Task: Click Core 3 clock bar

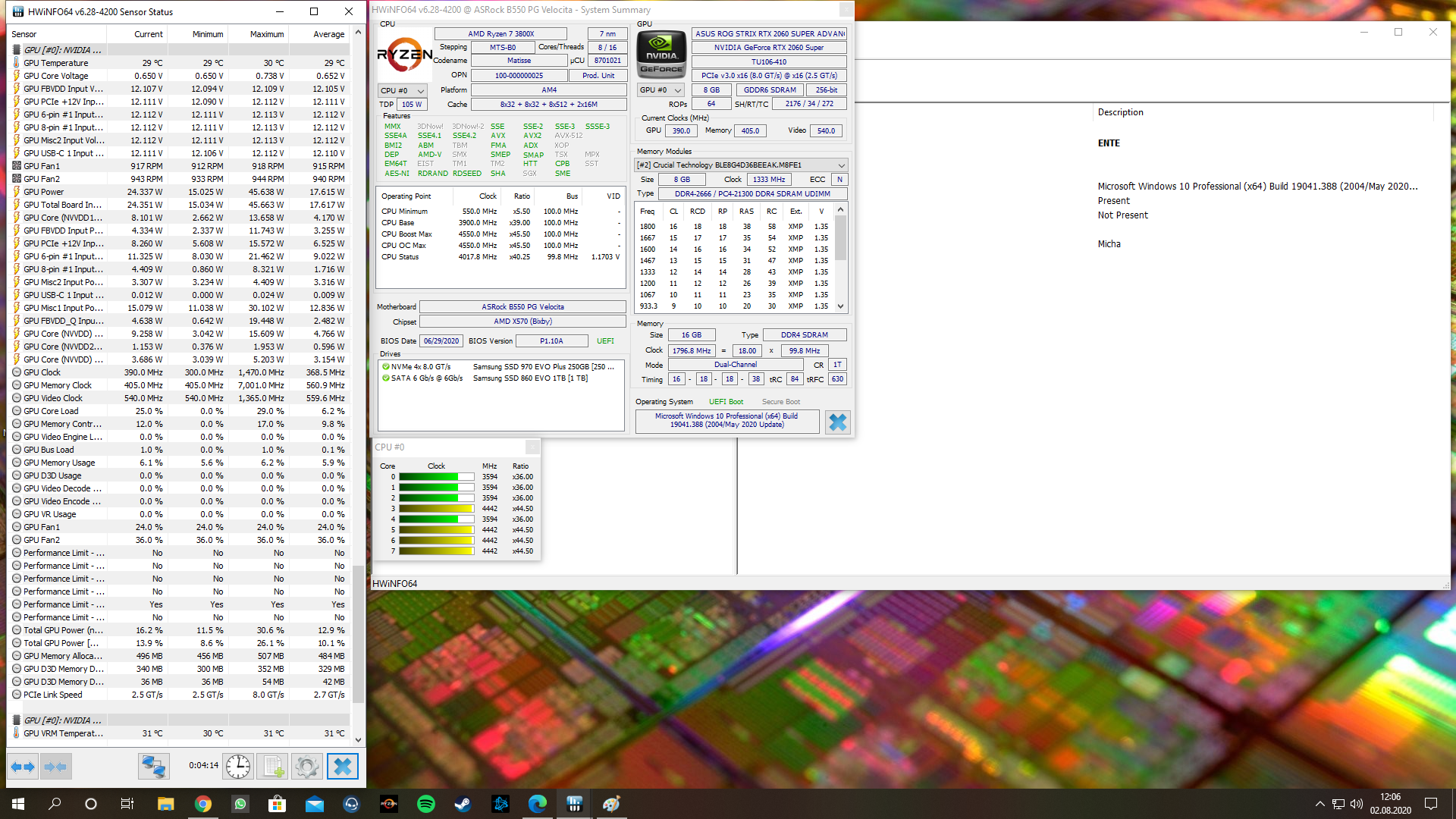Action: pos(436,509)
